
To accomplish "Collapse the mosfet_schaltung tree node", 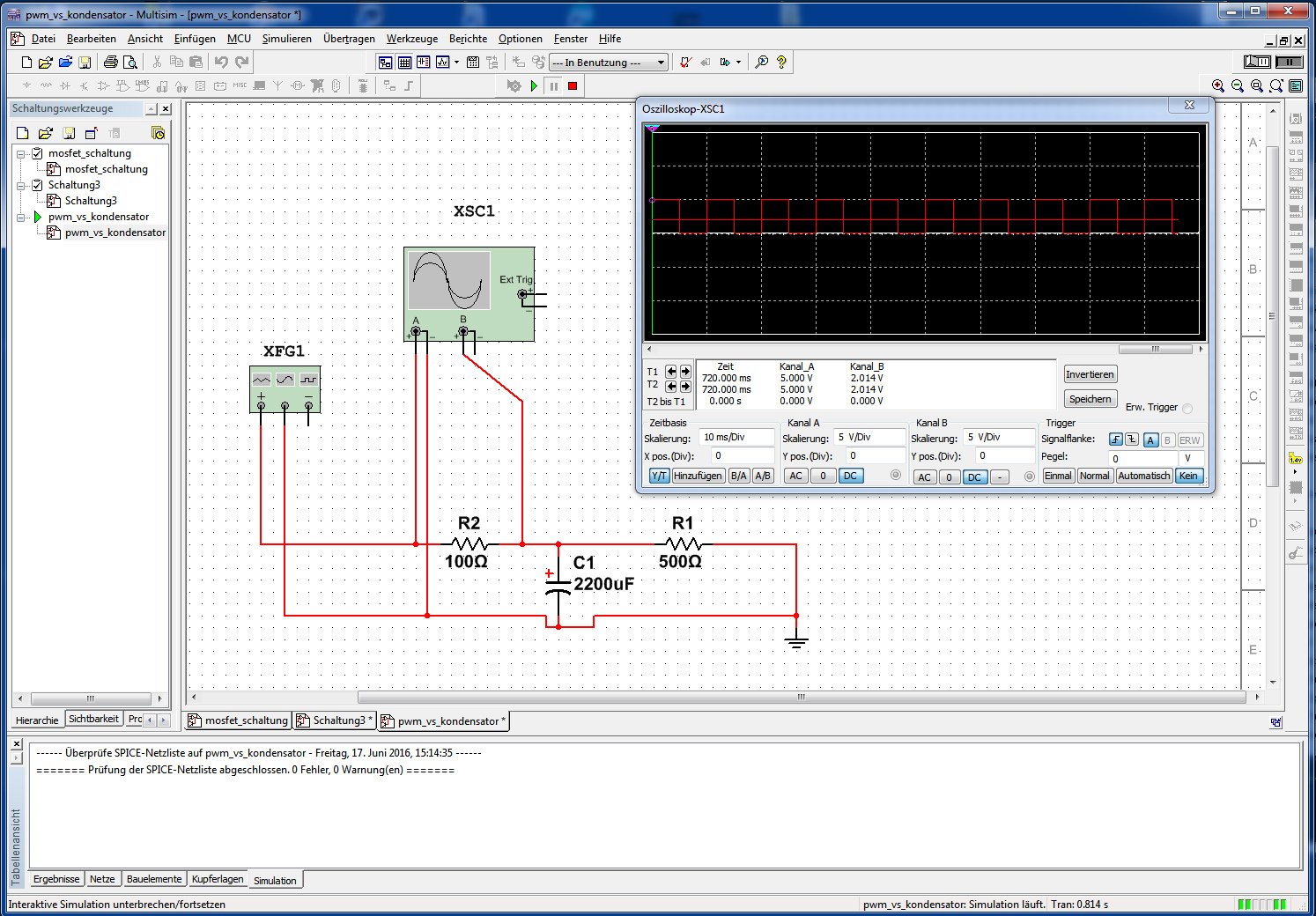I will coord(21,153).
